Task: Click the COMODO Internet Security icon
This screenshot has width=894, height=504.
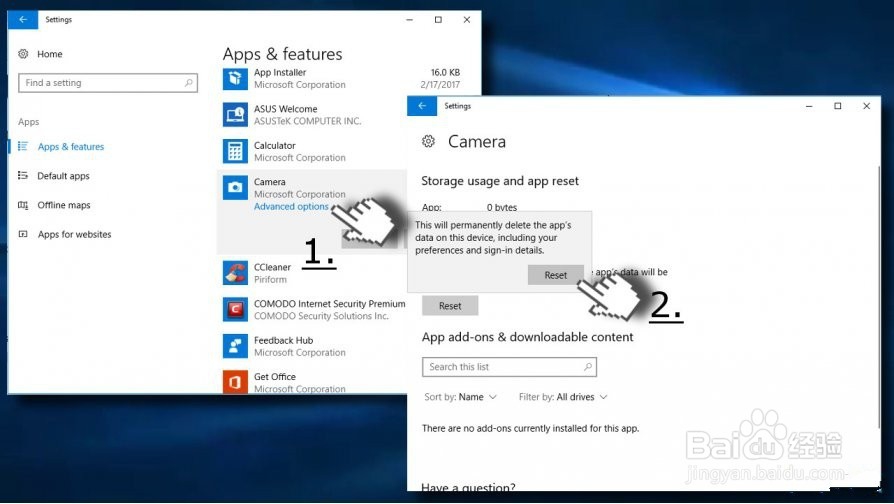Action: tap(235, 310)
